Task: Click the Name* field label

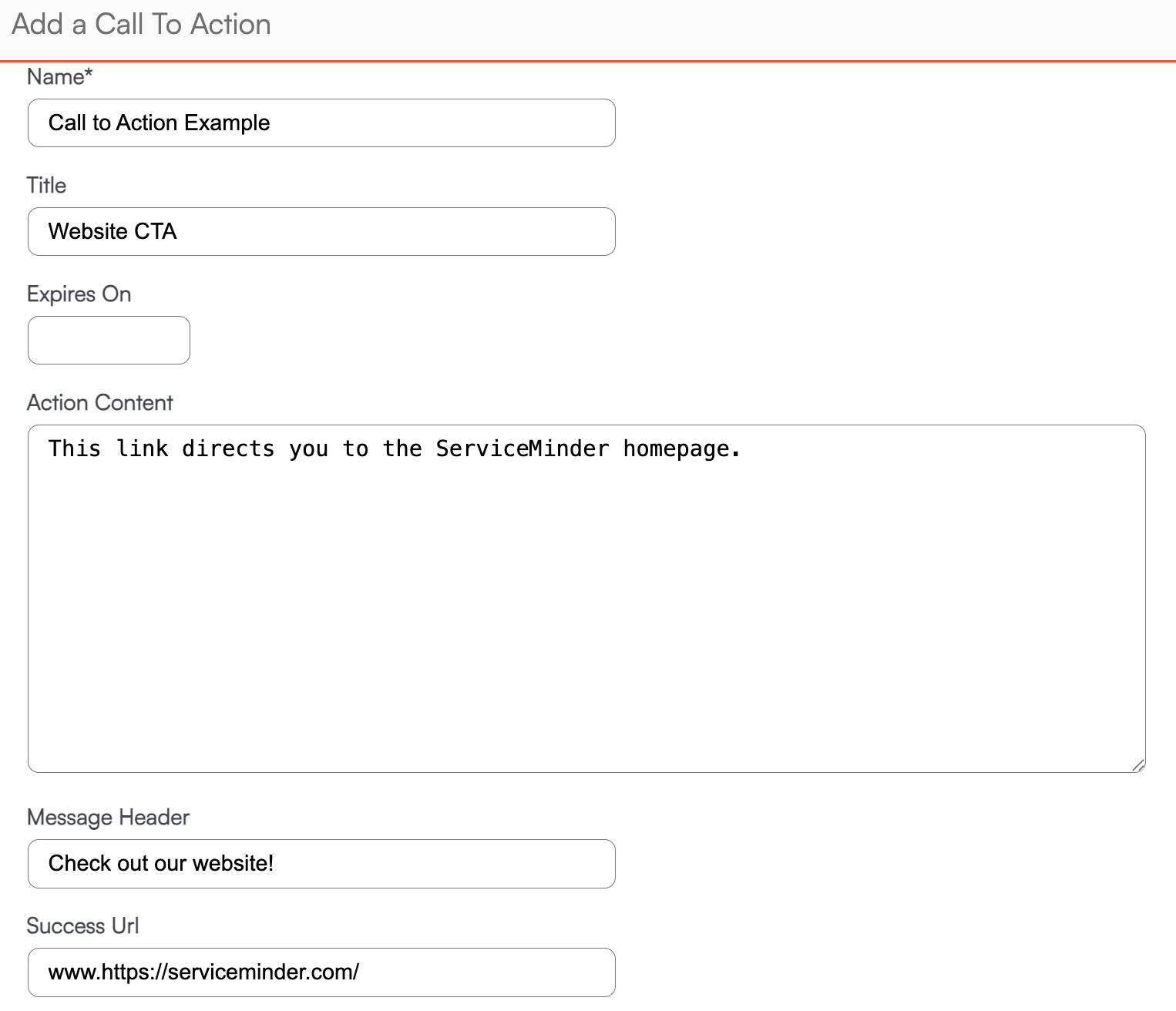Action: (59, 77)
